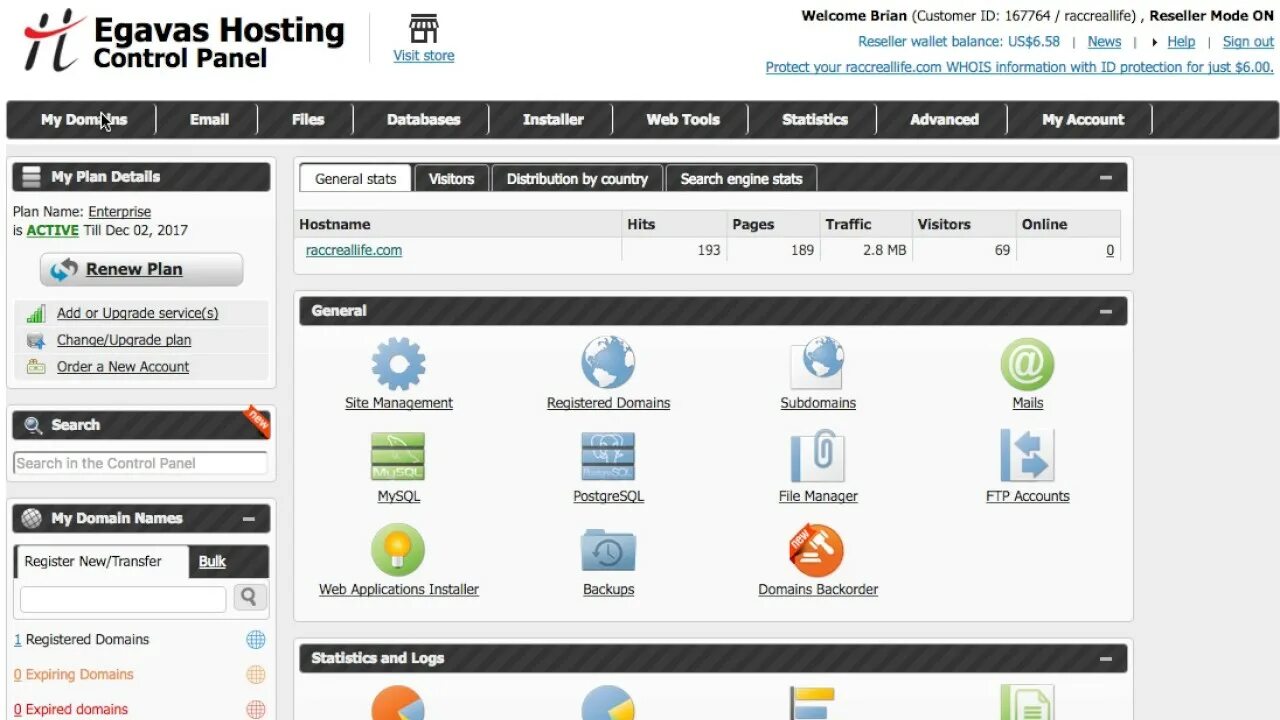Click the Renew Plan button
This screenshot has width=1280, height=720.
(141, 270)
